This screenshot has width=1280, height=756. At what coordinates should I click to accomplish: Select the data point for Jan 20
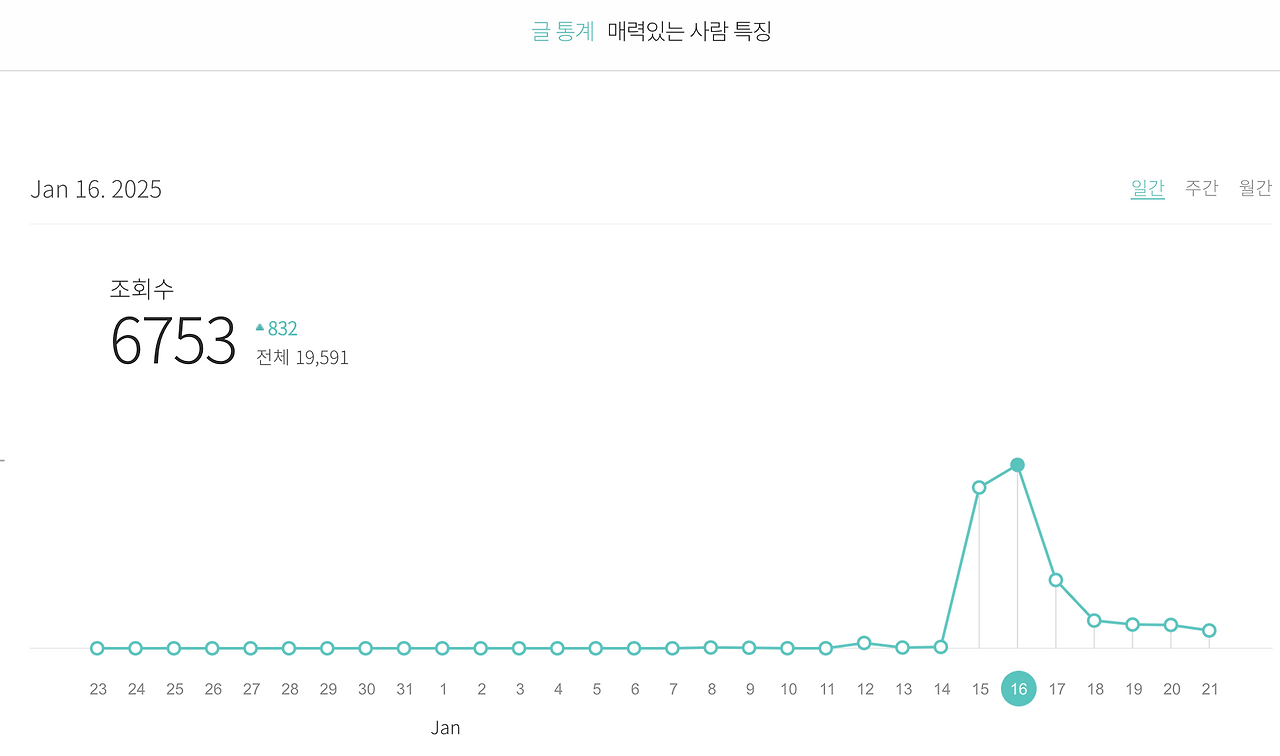coord(1171,623)
